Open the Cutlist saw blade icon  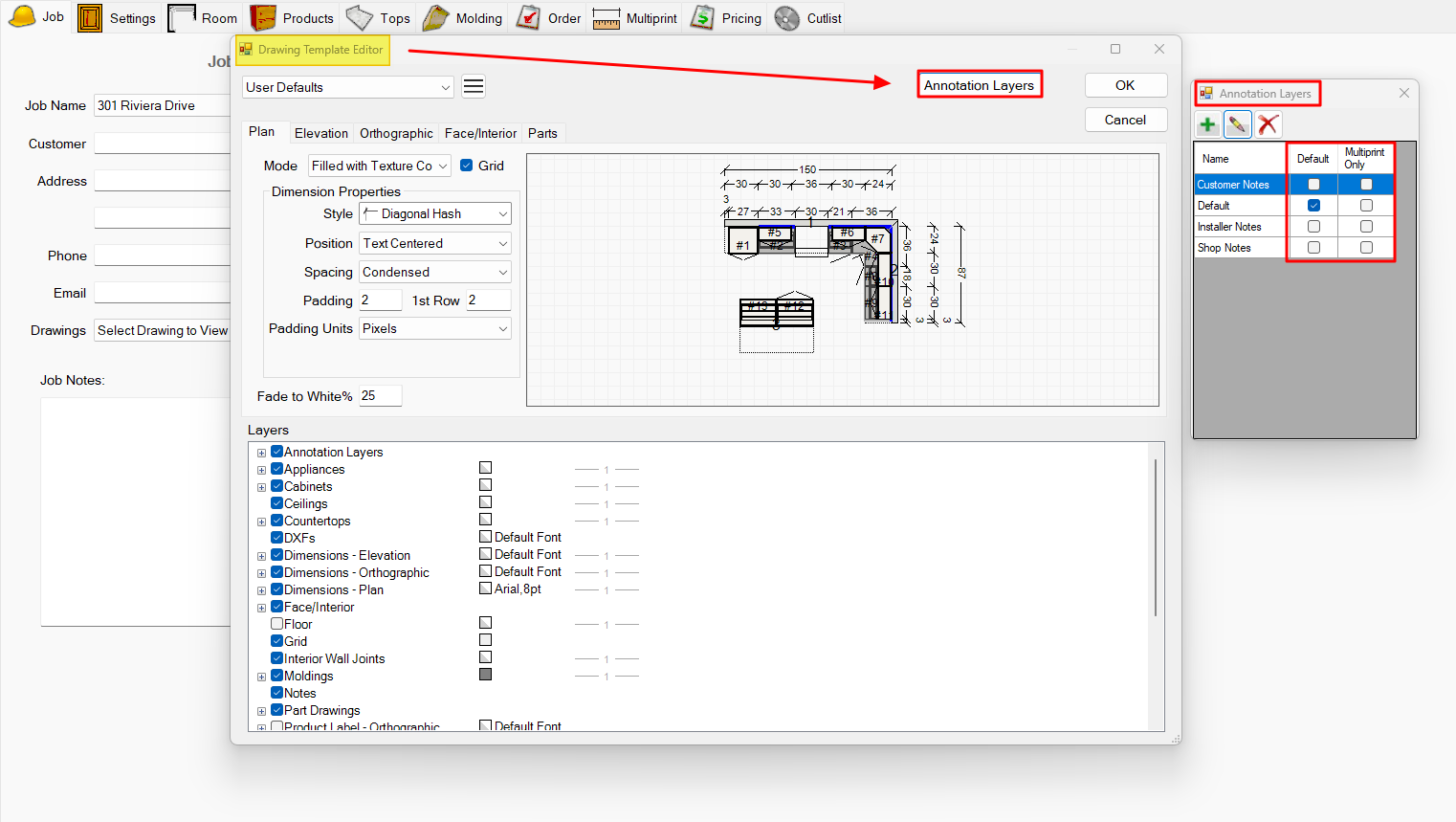pyautogui.click(x=787, y=18)
